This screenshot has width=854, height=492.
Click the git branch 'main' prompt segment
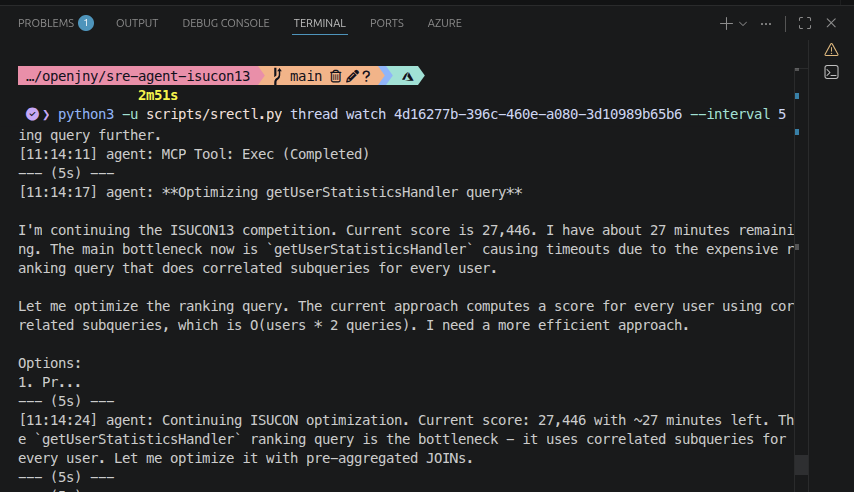306,76
